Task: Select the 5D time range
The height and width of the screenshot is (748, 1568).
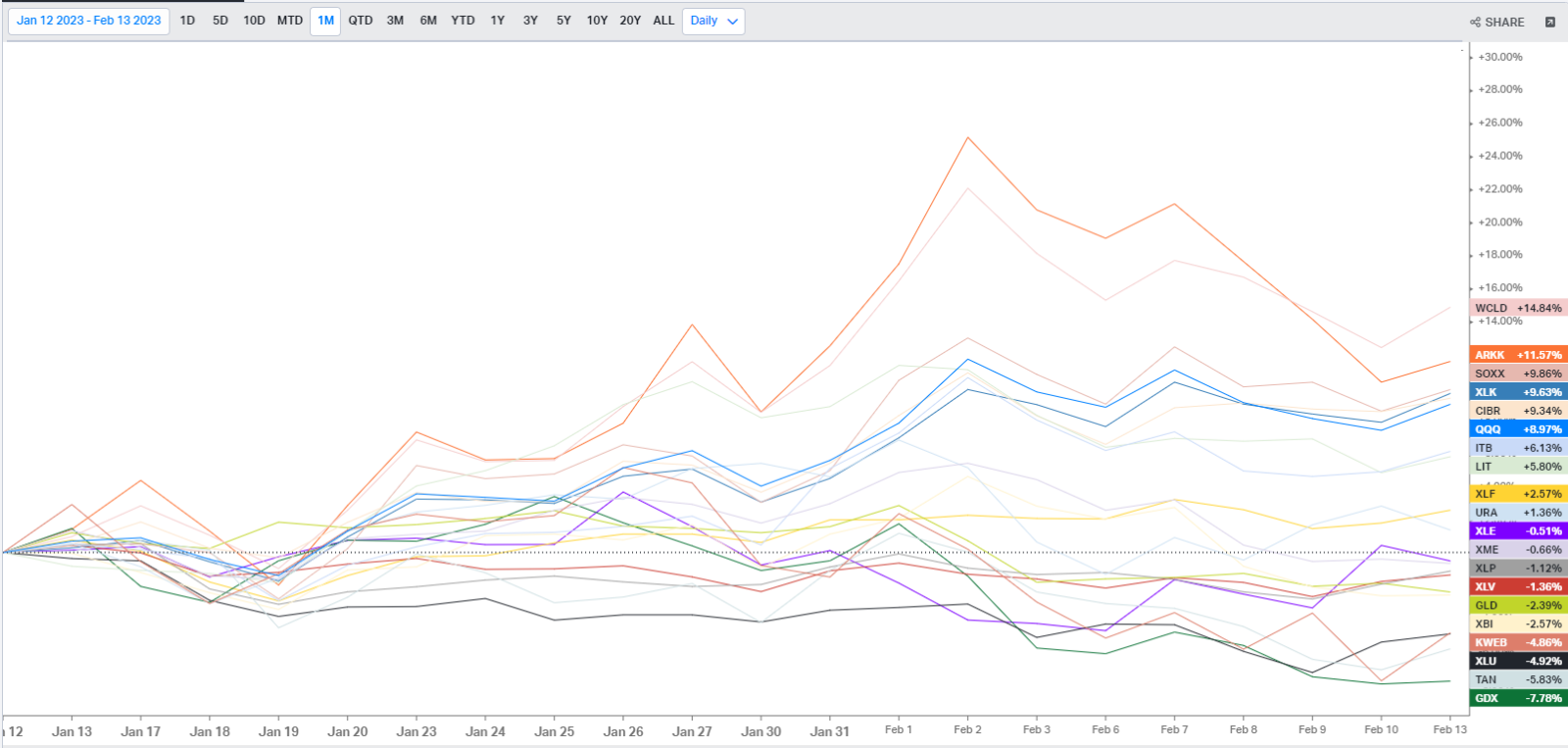Action: coord(220,21)
